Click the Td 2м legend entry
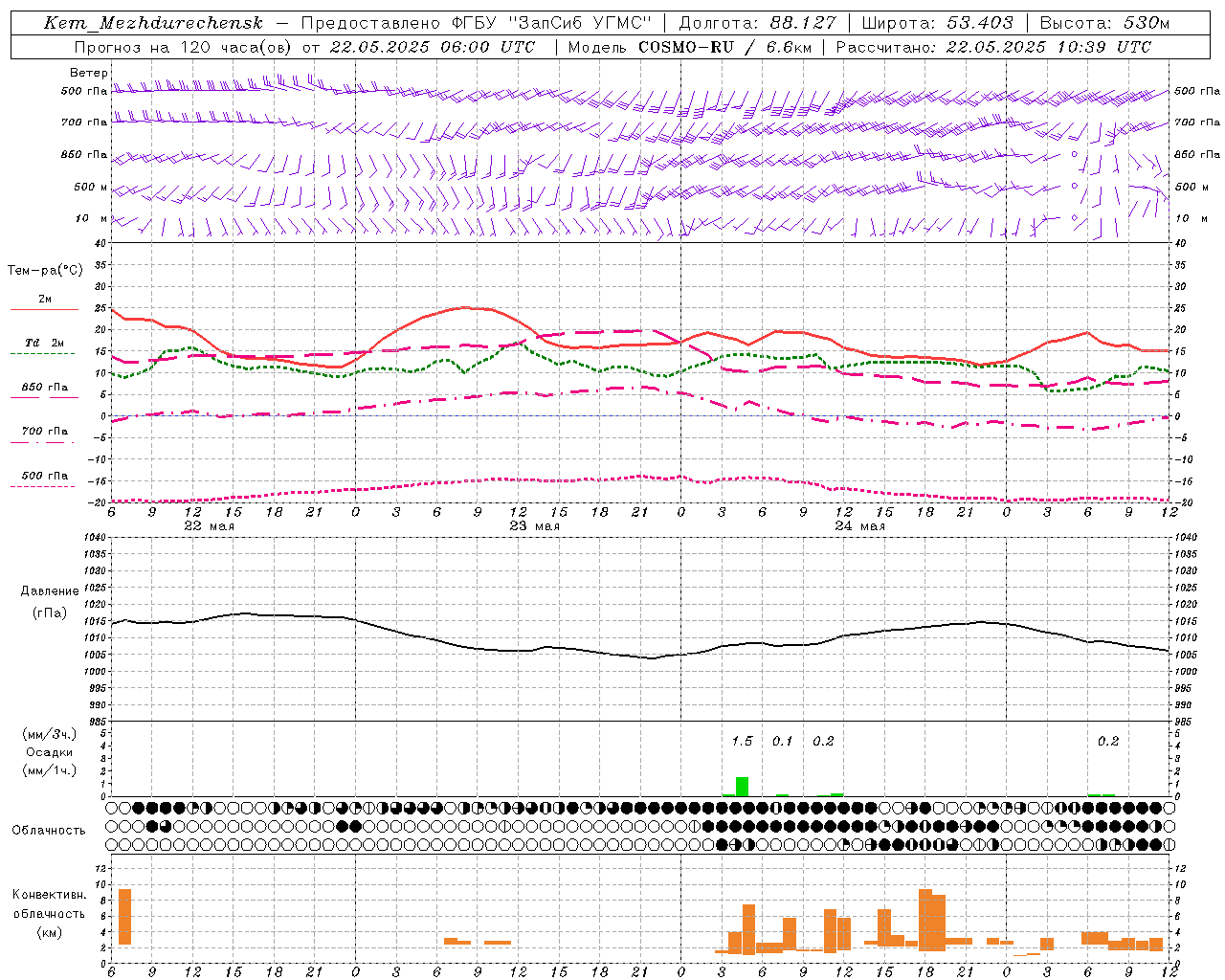Viewport: 1225px width, 980px height. tap(44, 346)
